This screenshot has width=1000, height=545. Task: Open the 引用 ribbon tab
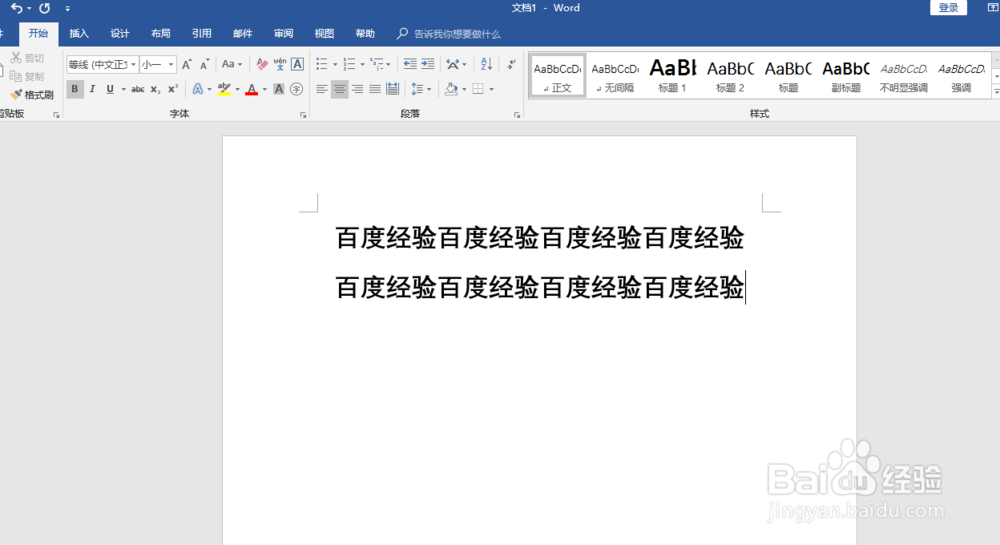[x=202, y=34]
